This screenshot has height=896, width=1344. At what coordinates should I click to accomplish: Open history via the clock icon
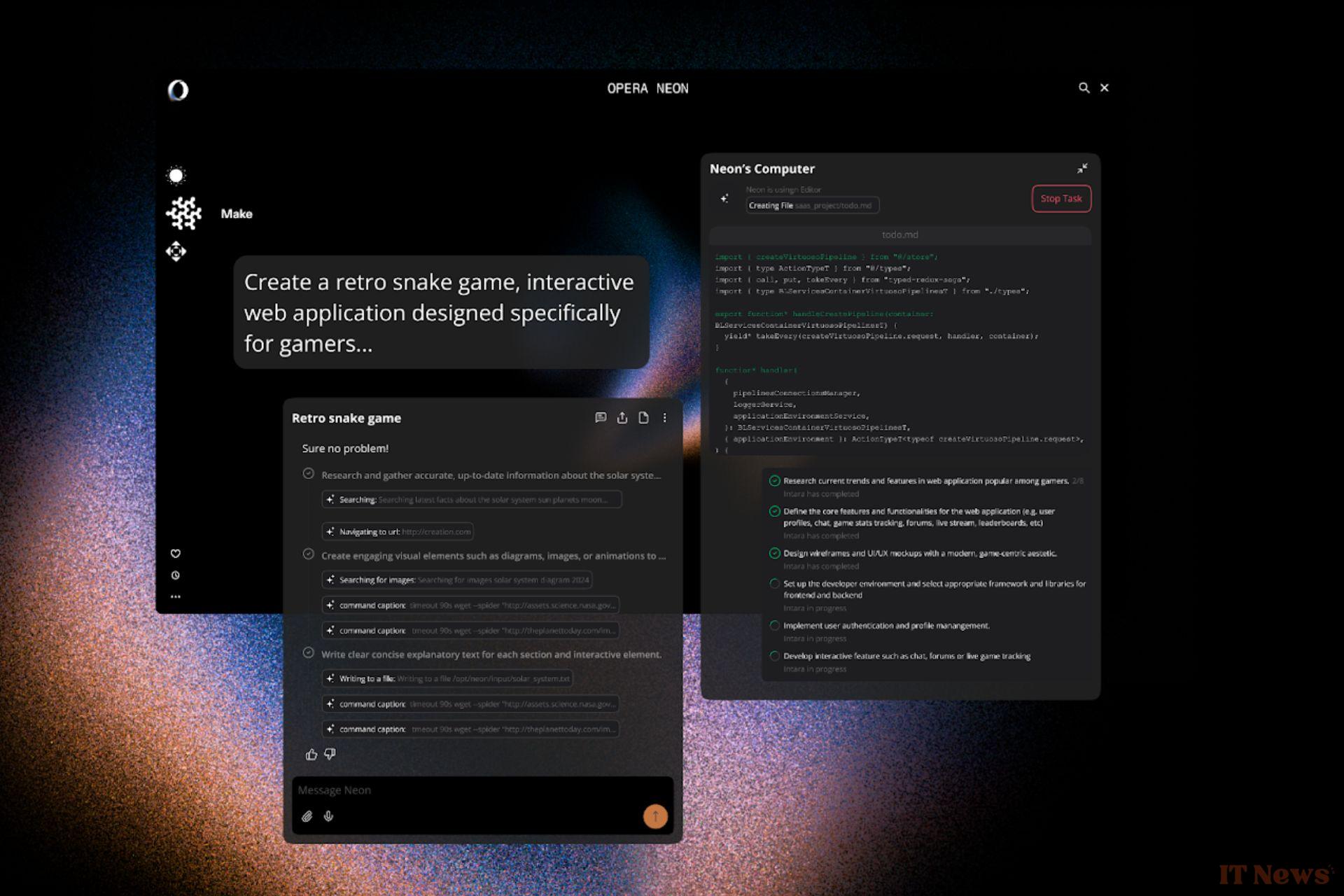coord(176,575)
